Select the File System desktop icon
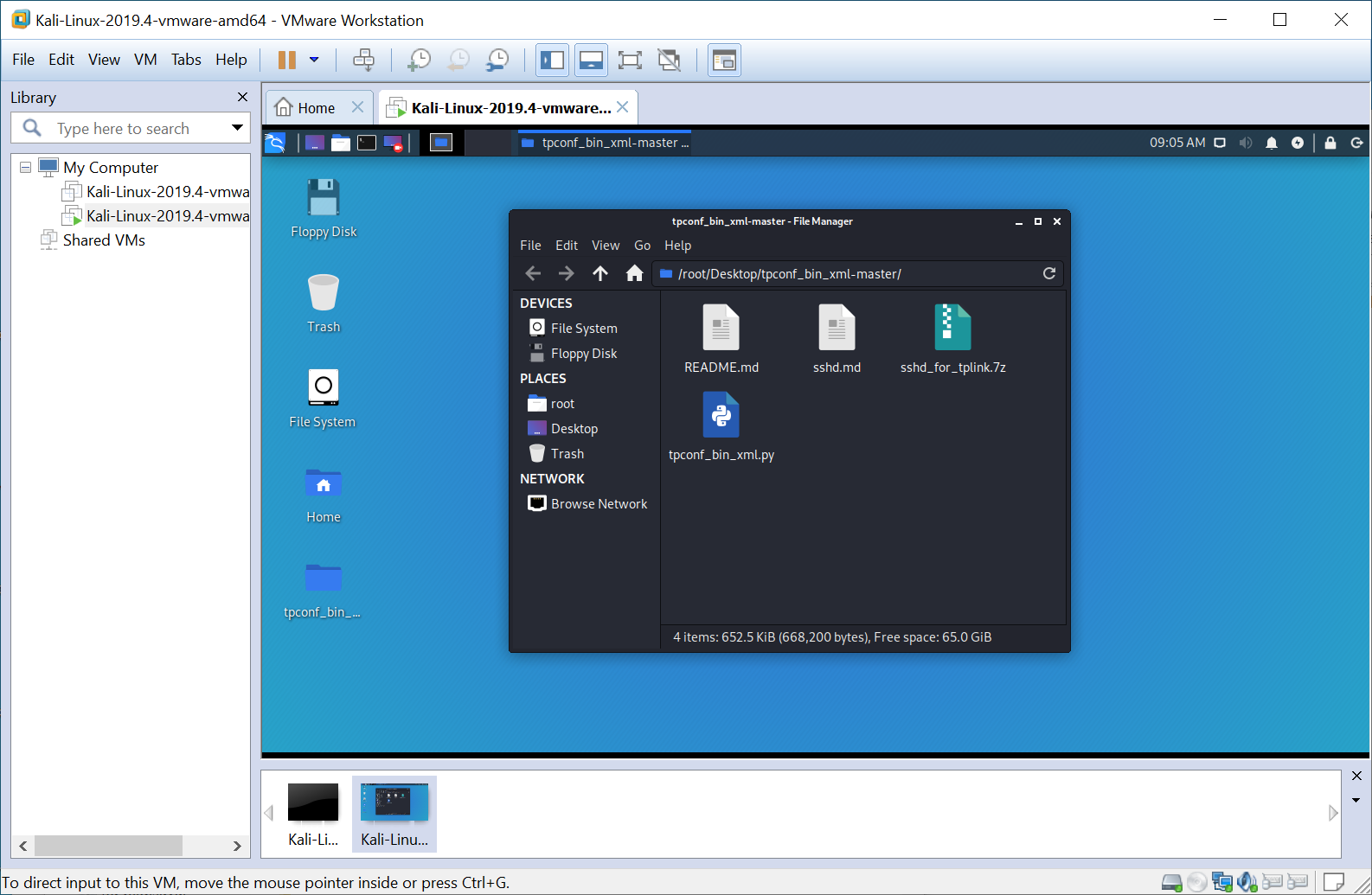Screen dimensions: 1372x895 323,398
